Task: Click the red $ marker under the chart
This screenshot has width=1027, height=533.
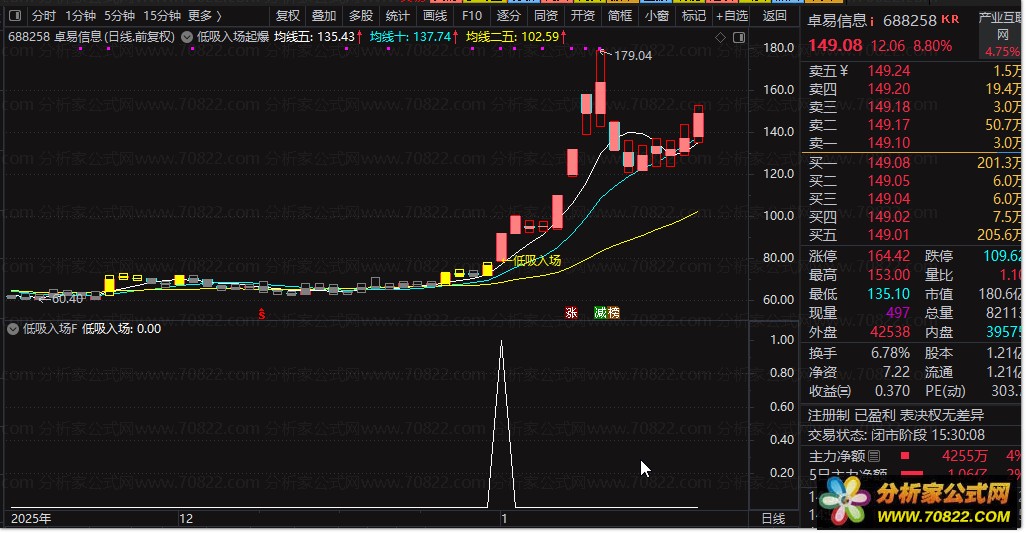Action: click(x=262, y=314)
